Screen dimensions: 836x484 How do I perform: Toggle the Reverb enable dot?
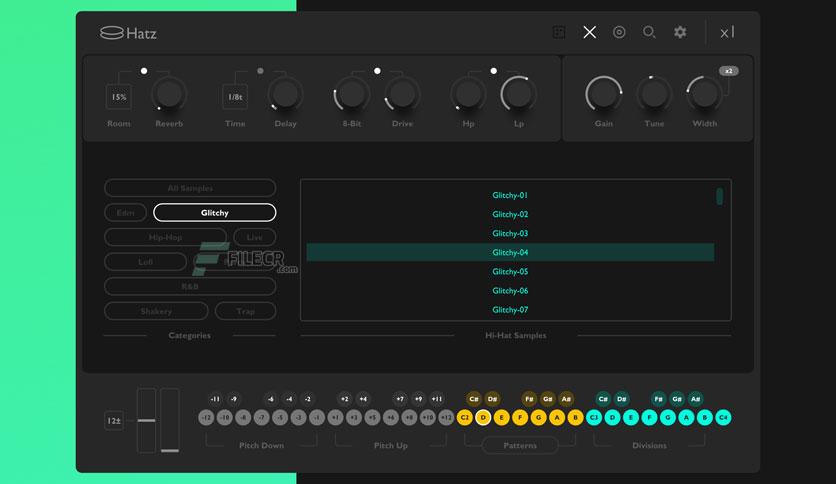coord(144,71)
